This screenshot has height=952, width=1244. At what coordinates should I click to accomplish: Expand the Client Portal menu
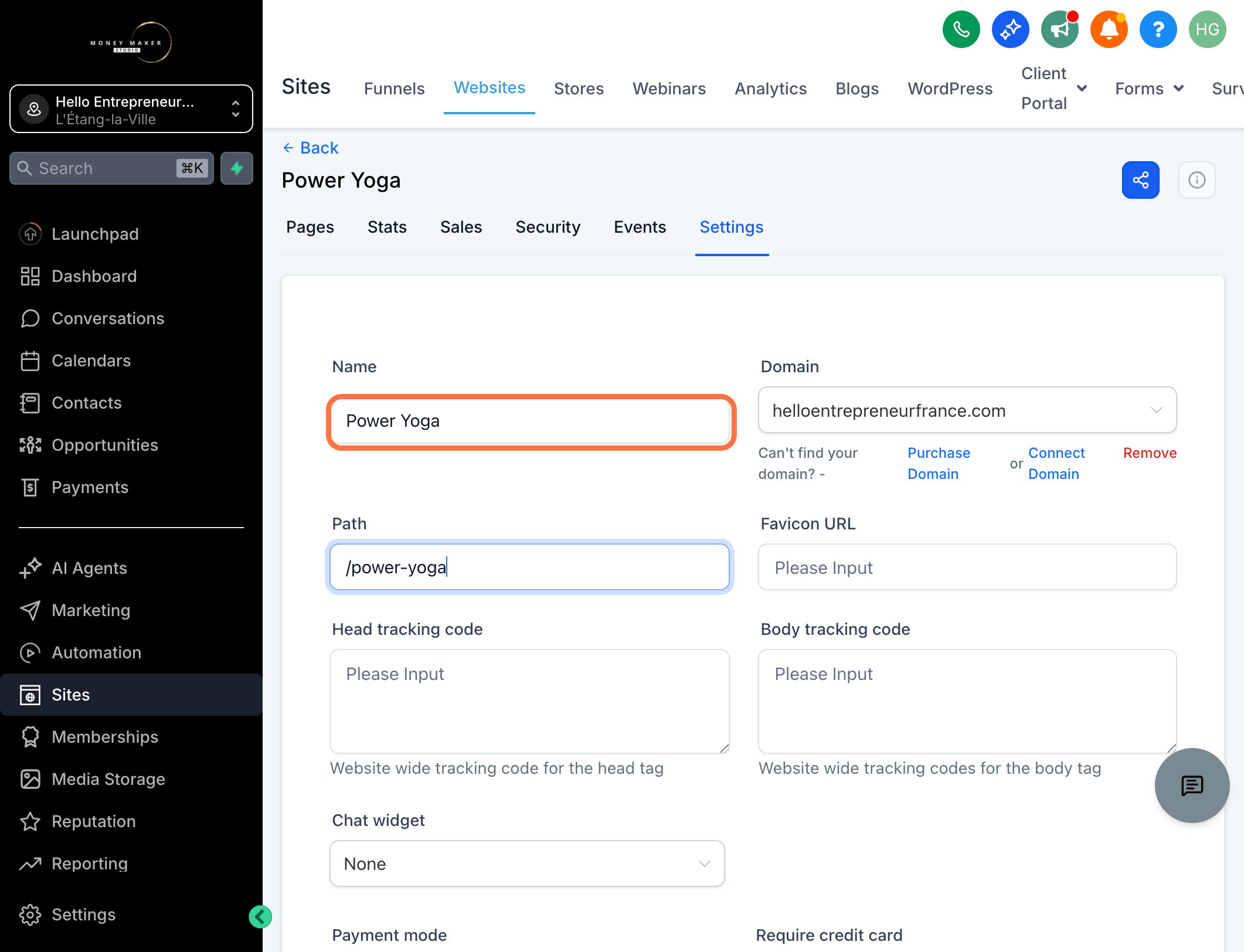click(1053, 89)
